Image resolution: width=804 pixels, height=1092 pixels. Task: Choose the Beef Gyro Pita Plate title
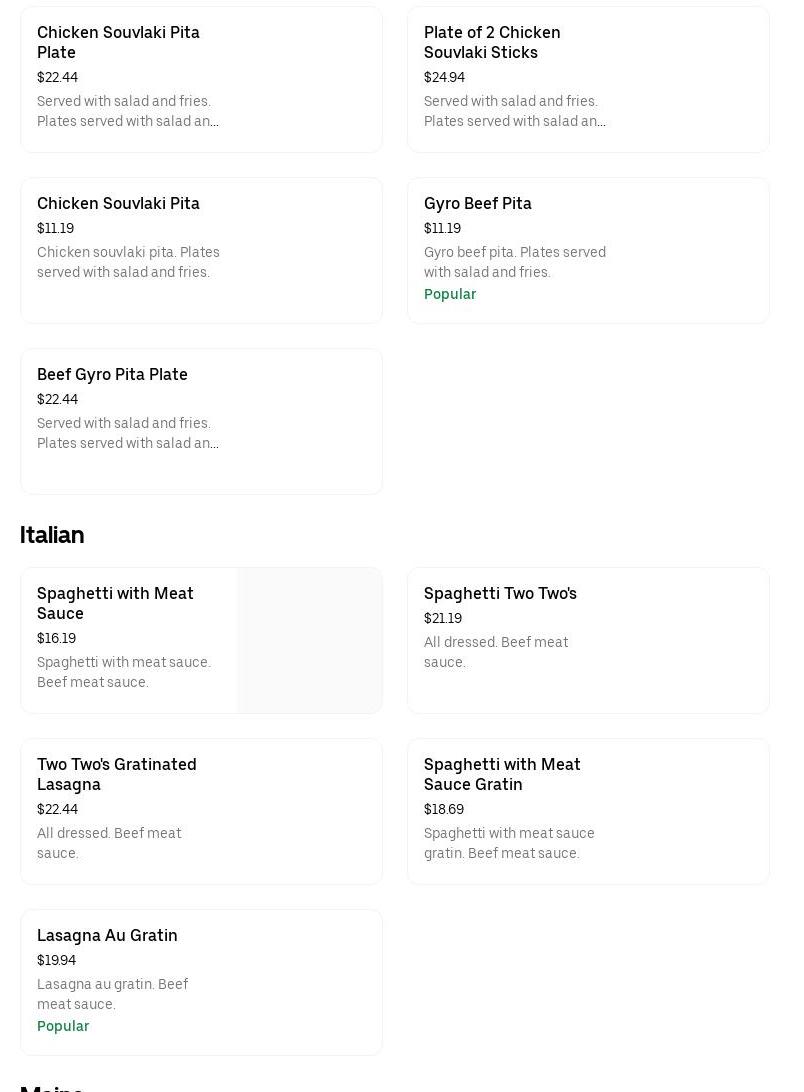click(x=112, y=374)
